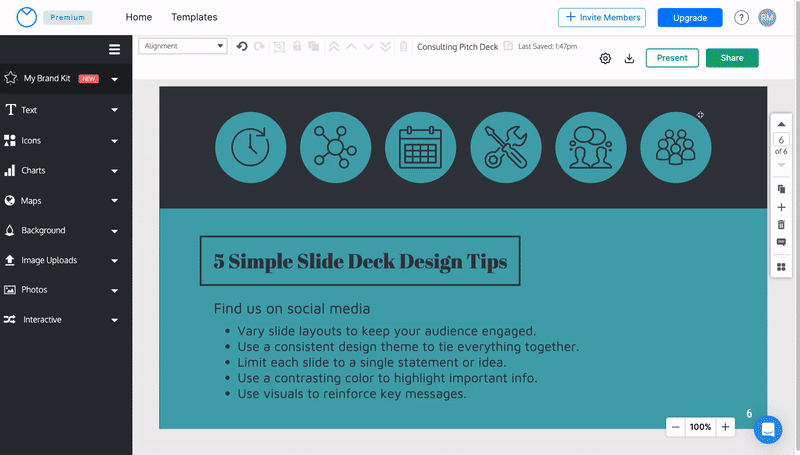Click the Present button
Screen dimensions: 800x455
pyautogui.click(x=672, y=58)
